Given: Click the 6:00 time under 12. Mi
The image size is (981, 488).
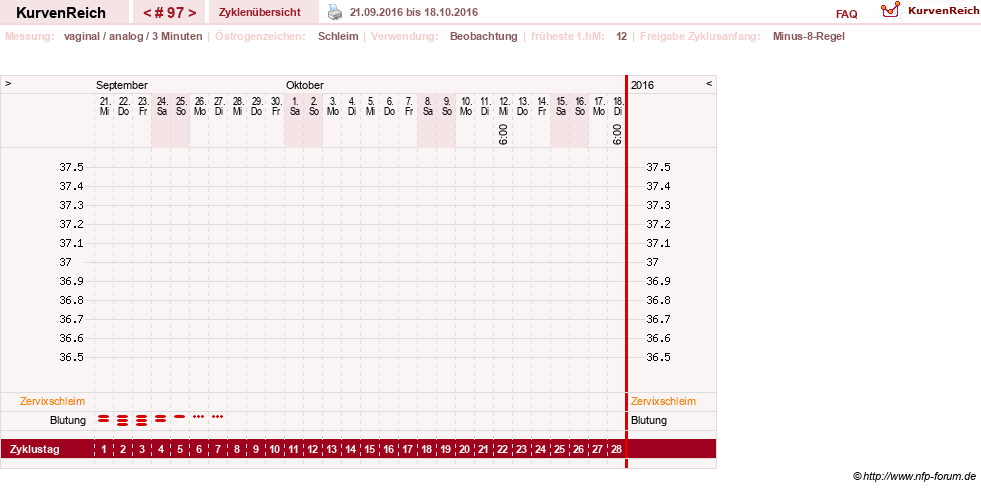Looking at the screenshot, I should tap(504, 135).
